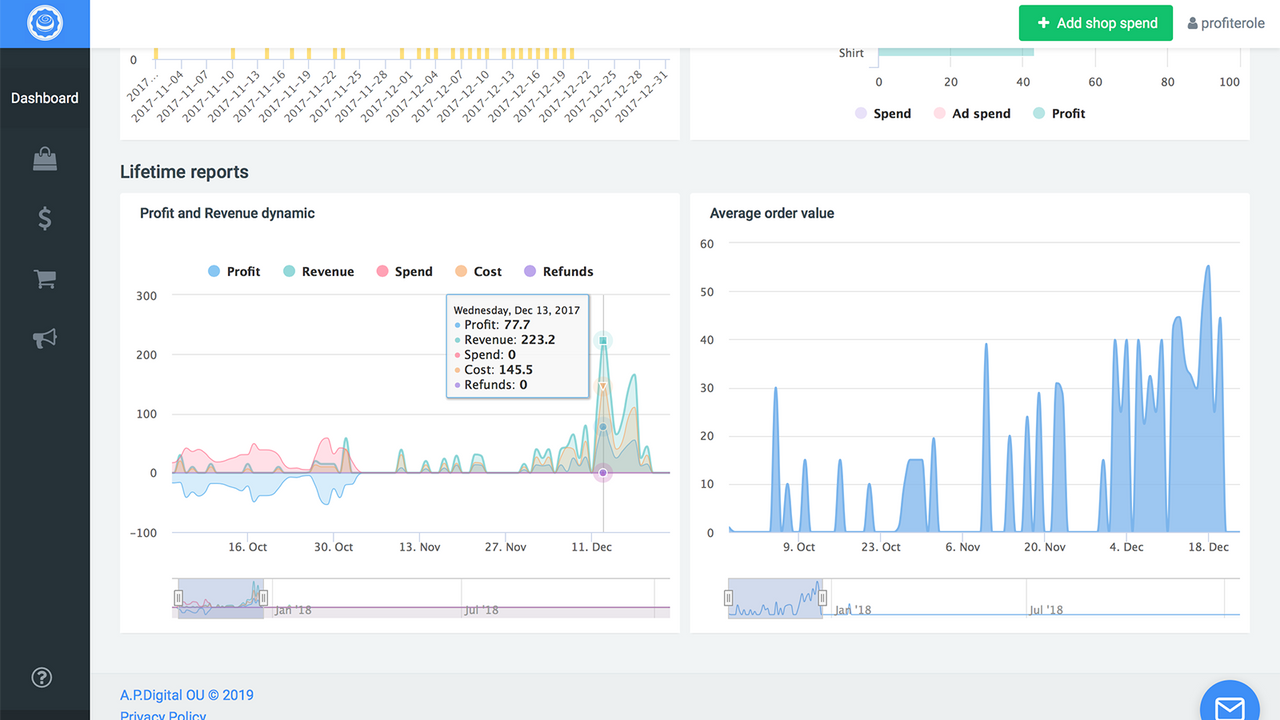Screen dimensions: 1280x720
Task: Click A.P.Digital OU © 2019 link
Action: click(x=187, y=695)
